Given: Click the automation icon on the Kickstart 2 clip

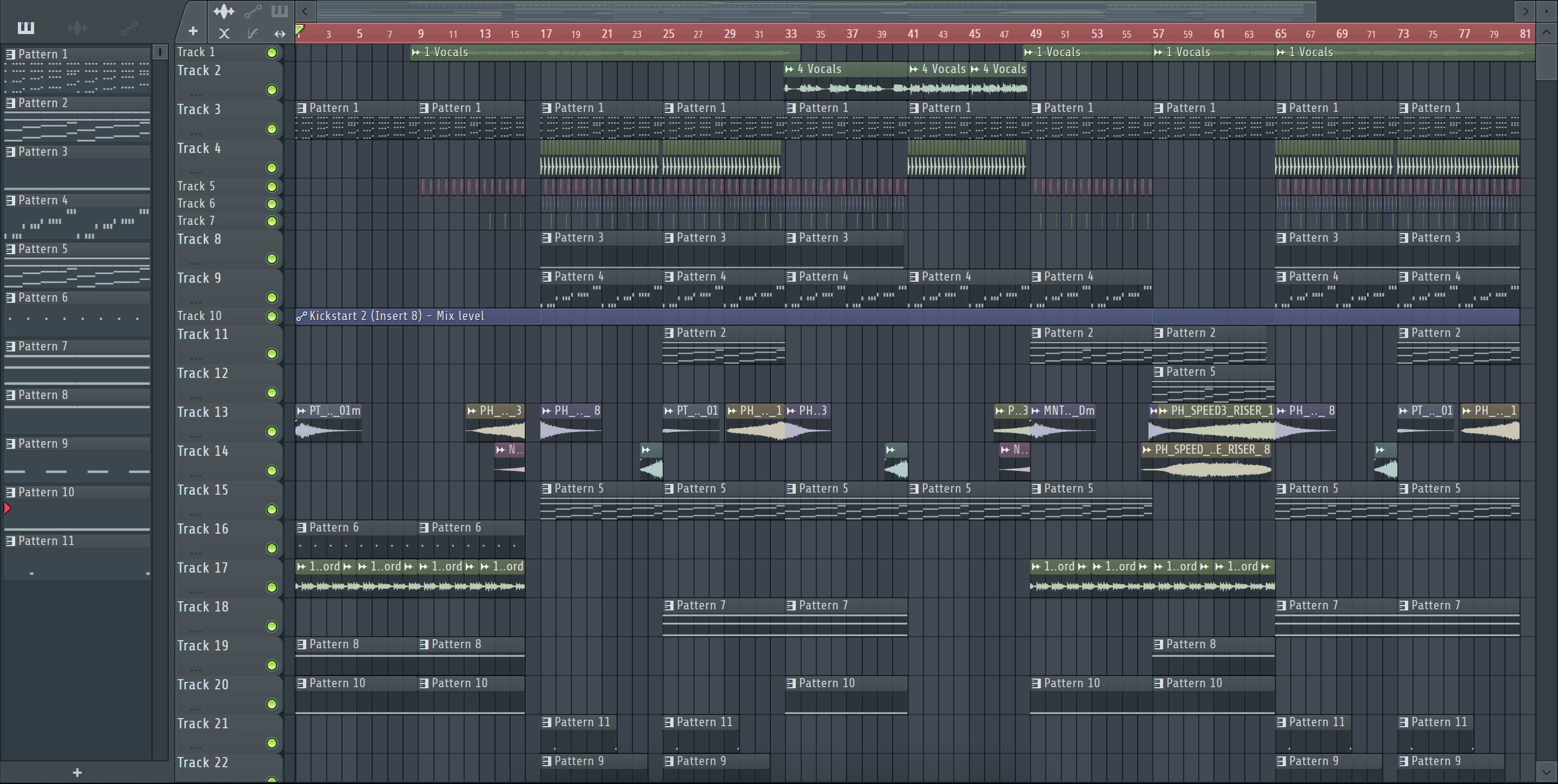Looking at the screenshot, I should point(302,316).
